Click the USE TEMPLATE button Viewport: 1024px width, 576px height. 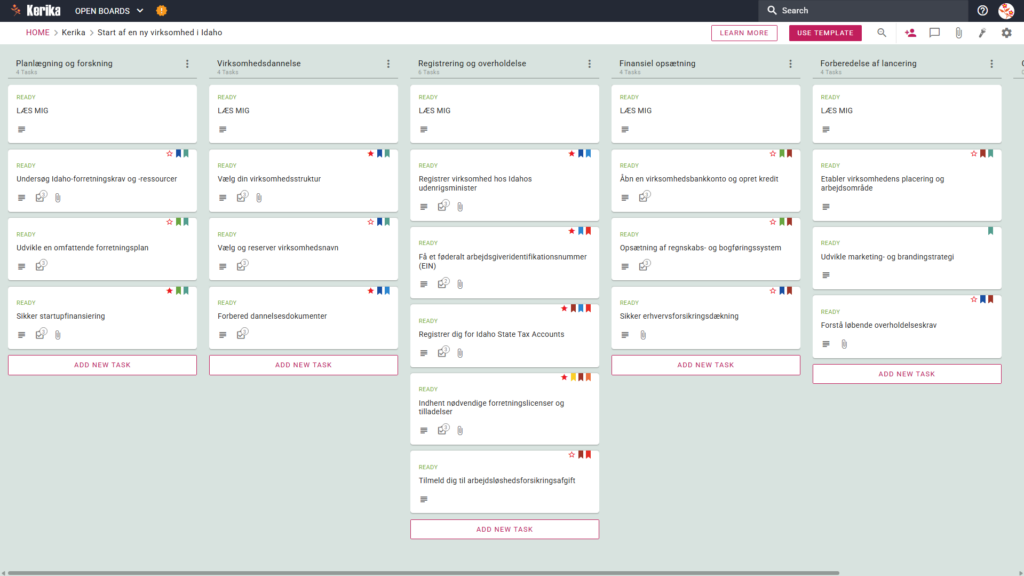825,33
